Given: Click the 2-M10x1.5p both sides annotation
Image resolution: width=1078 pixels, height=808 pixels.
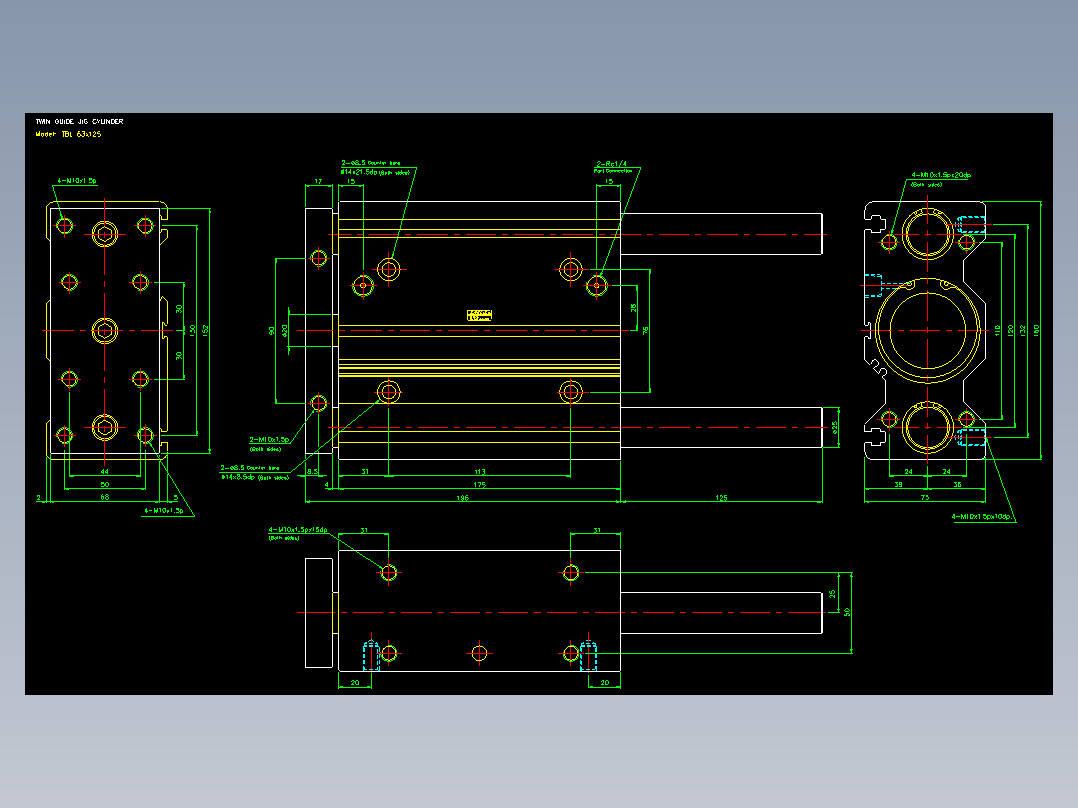Looking at the screenshot, I should pyautogui.click(x=269, y=444).
